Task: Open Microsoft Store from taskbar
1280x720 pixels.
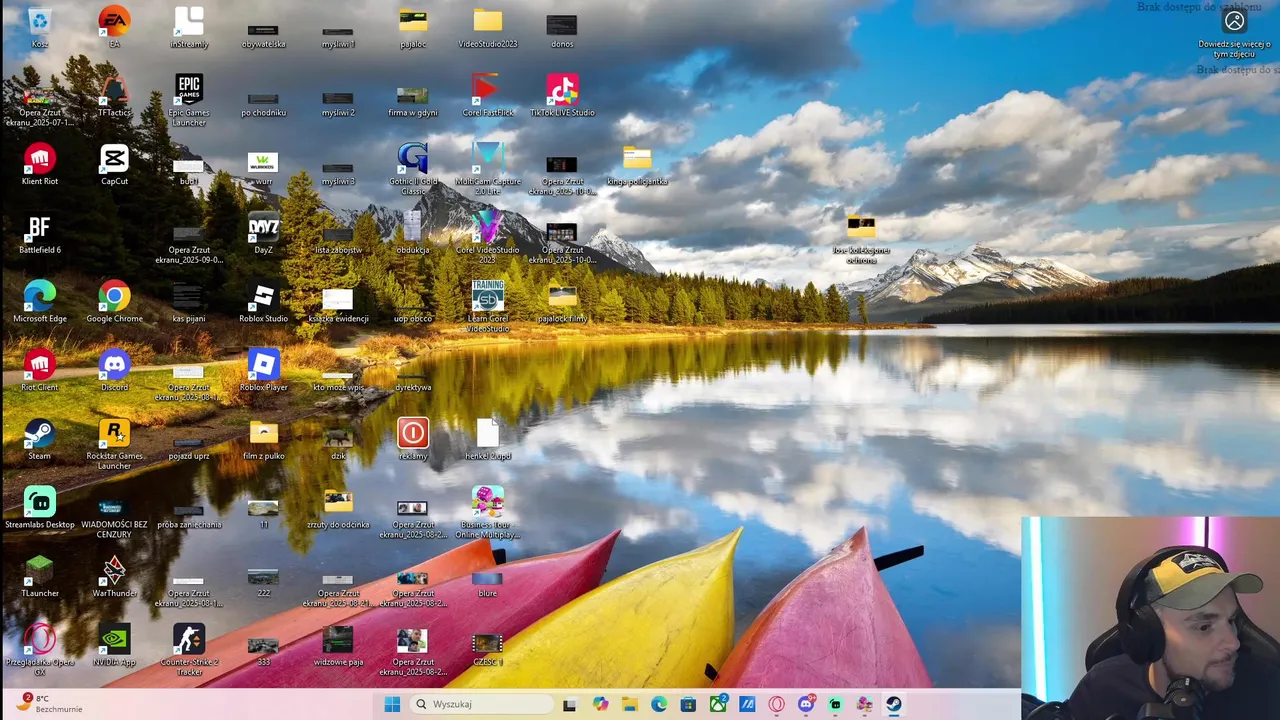Action: point(688,704)
